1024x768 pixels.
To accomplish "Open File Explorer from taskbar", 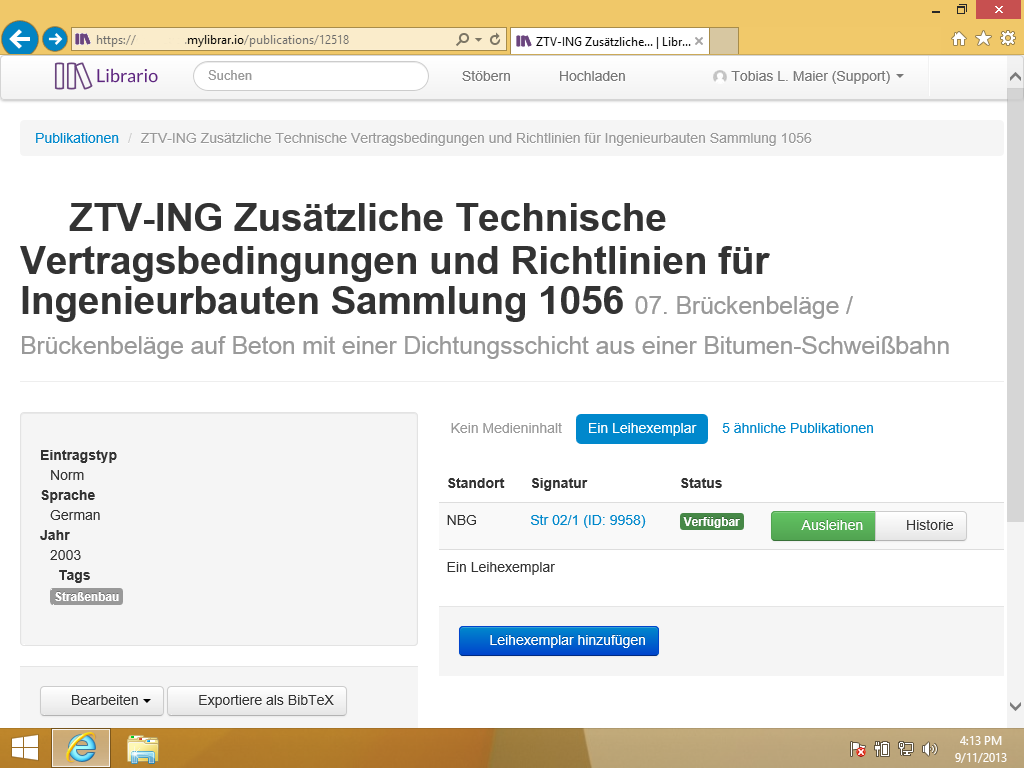I will 143,748.
